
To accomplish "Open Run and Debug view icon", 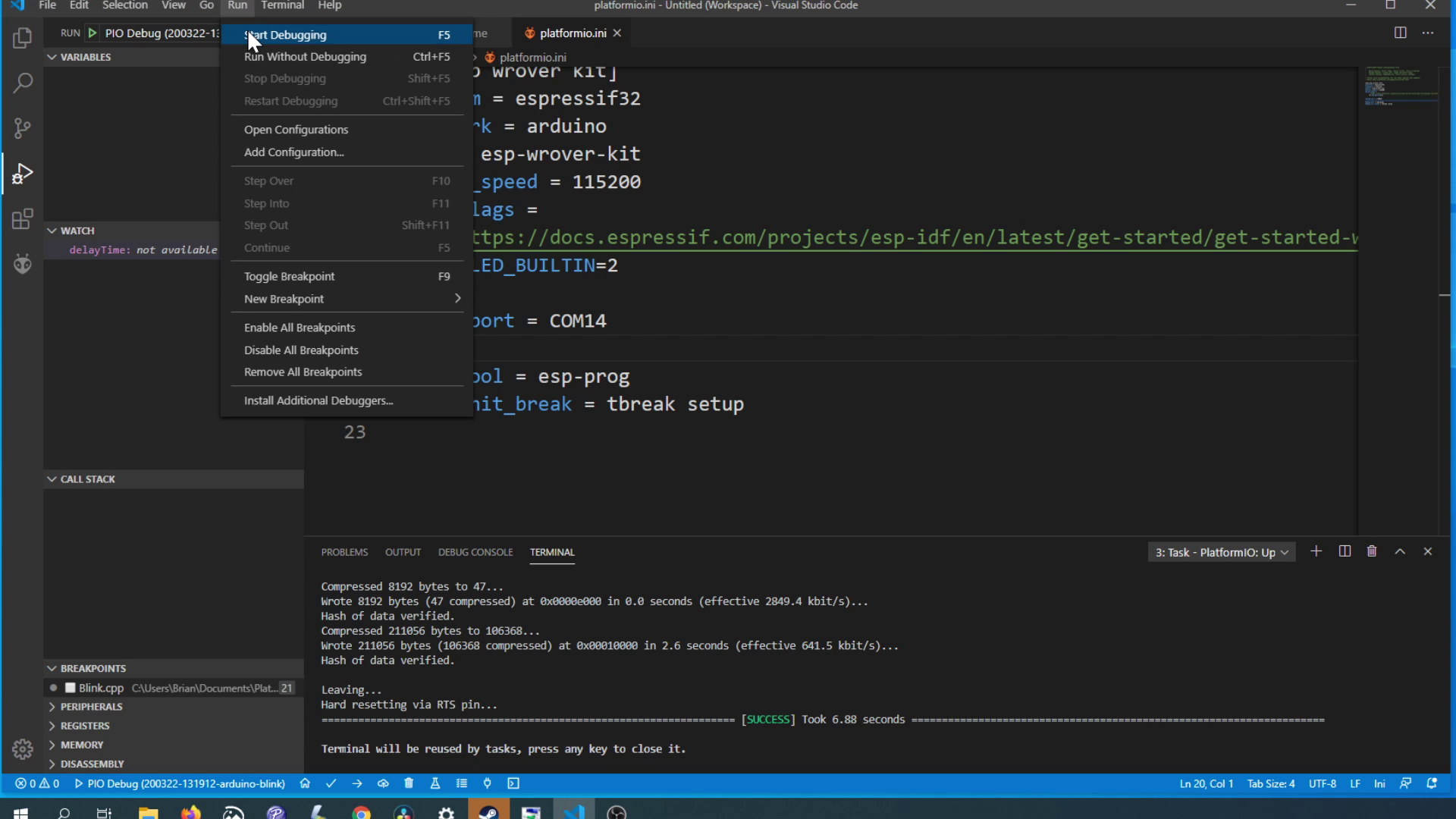I will coord(23,174).
